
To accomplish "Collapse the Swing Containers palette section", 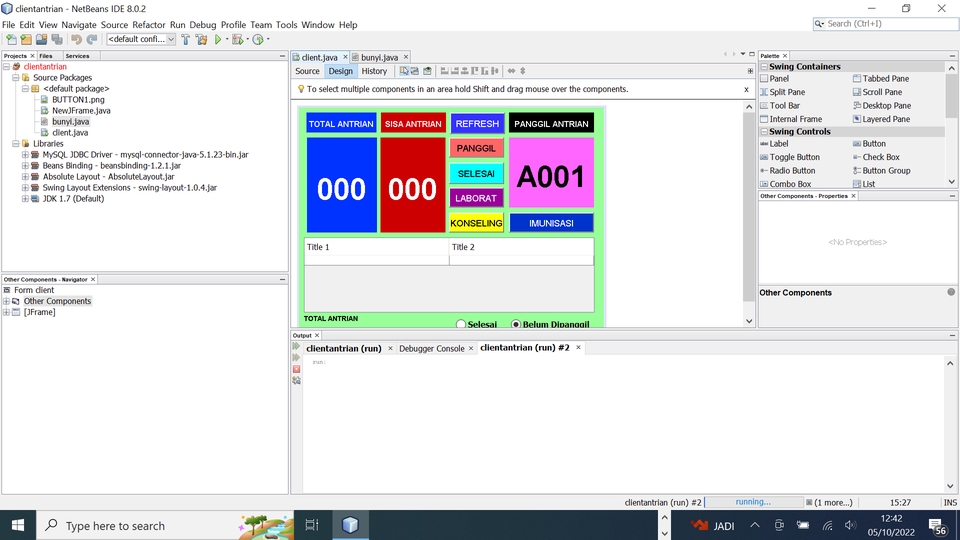I will (764, 67).
